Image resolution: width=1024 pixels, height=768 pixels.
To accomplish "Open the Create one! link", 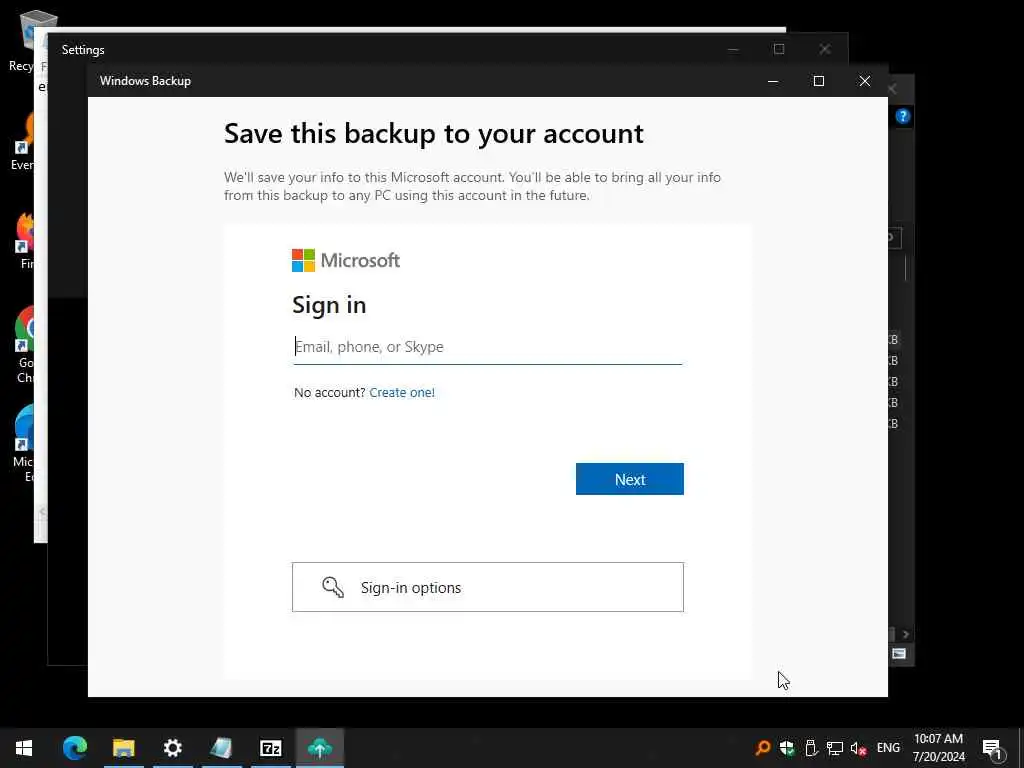I will (402, 392).
